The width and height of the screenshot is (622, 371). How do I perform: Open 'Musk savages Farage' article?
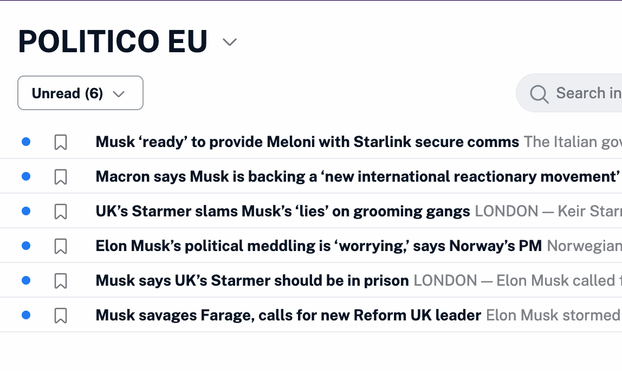(288, 315)
